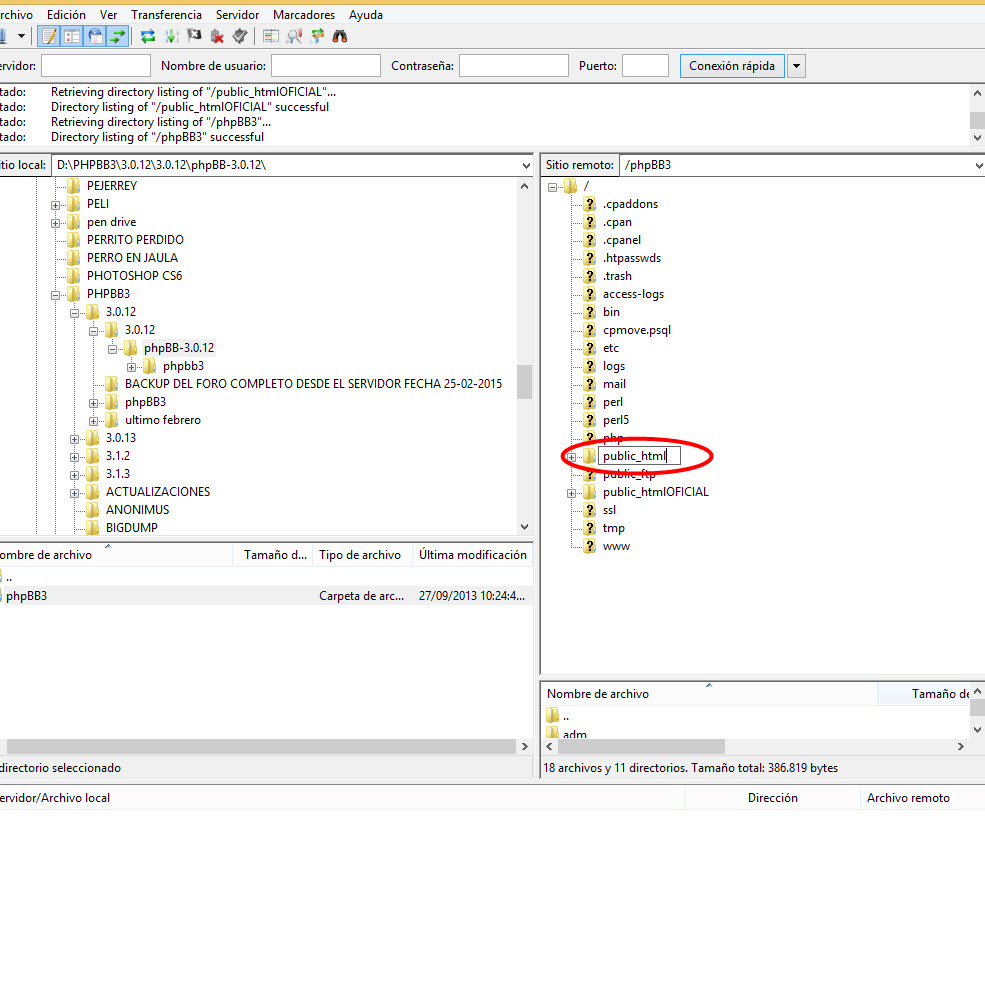Expand the 3.0.13 local folder
This screenshot has height=993, width=985.
75,438
